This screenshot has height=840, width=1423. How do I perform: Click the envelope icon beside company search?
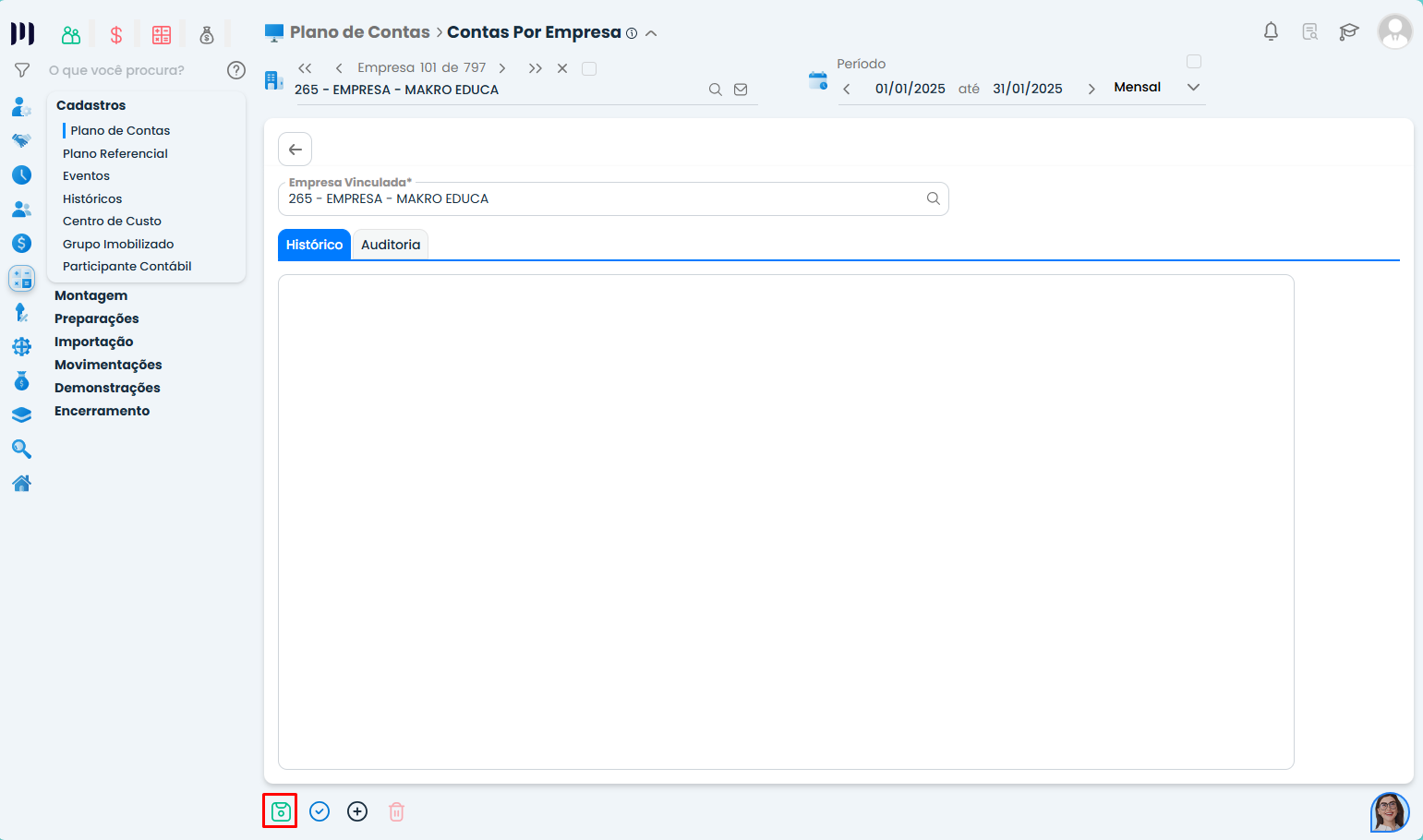(x=741, y=90)
